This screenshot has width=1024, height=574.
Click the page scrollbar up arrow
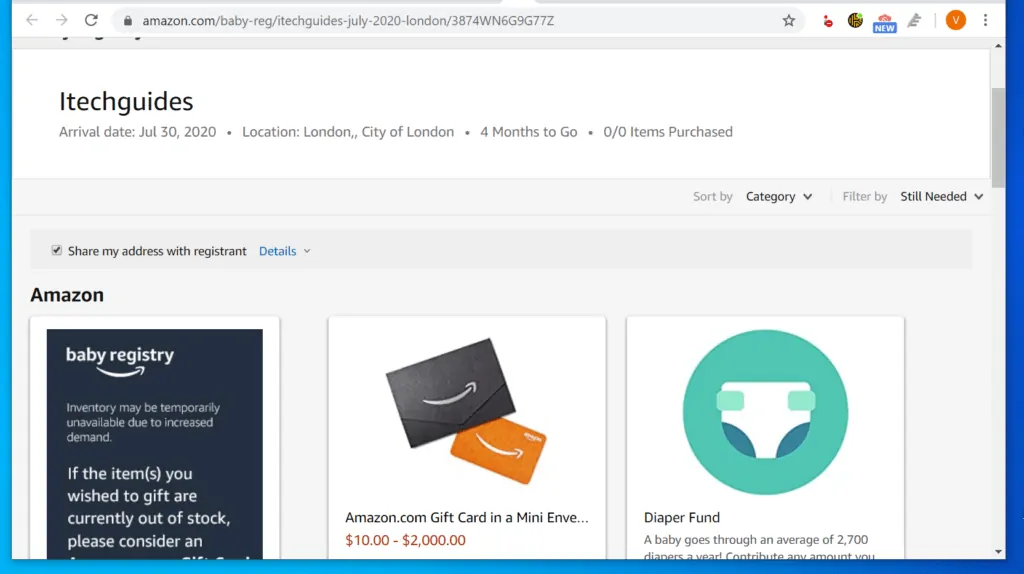click(x=998, y=46)
